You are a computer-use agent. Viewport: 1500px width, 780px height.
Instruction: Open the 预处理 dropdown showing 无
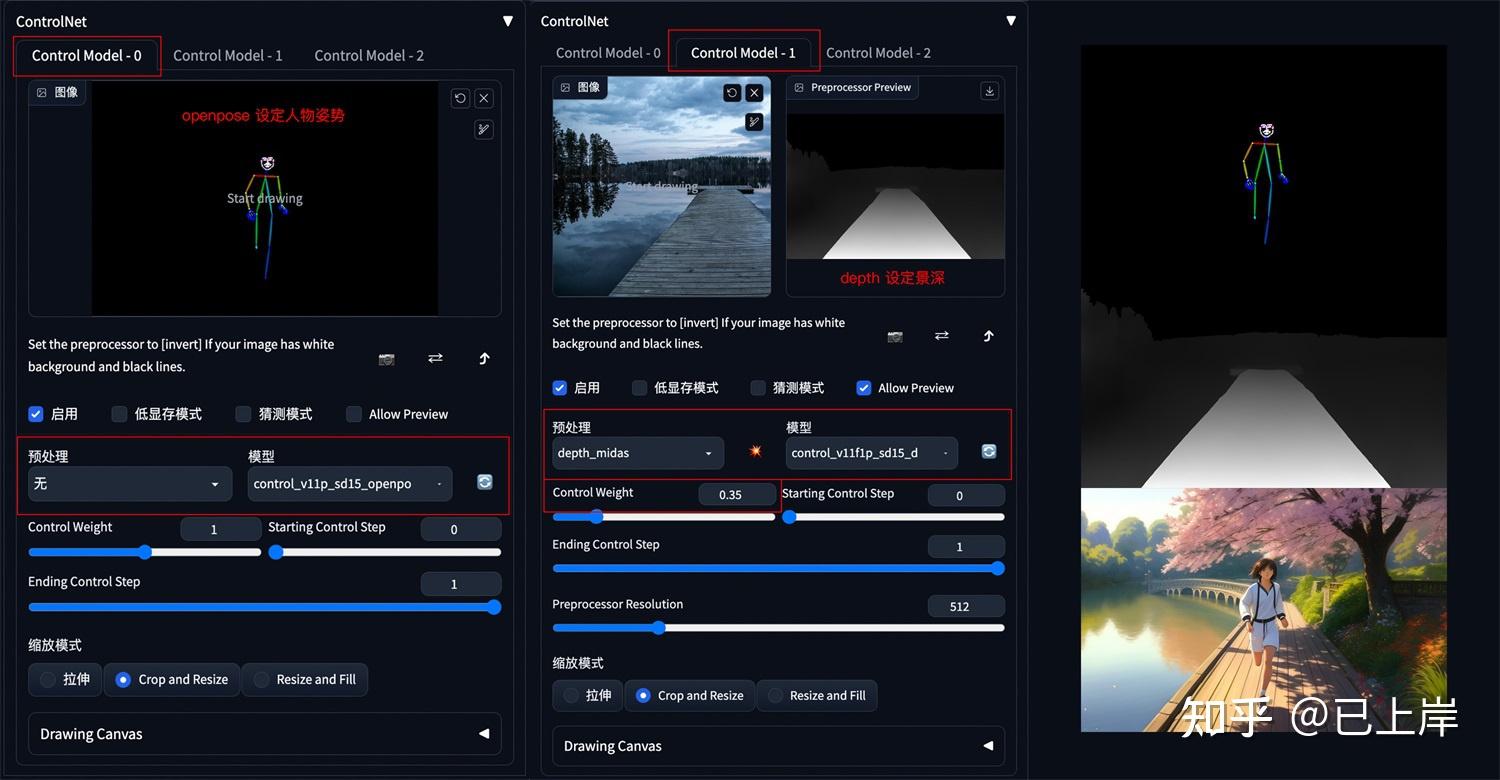[x=127, y=483]
